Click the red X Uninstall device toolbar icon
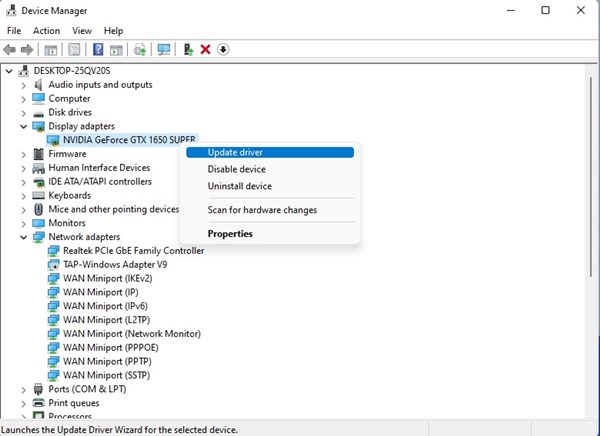This screenshot has height=436, width=600. click(x=205, y=49)
